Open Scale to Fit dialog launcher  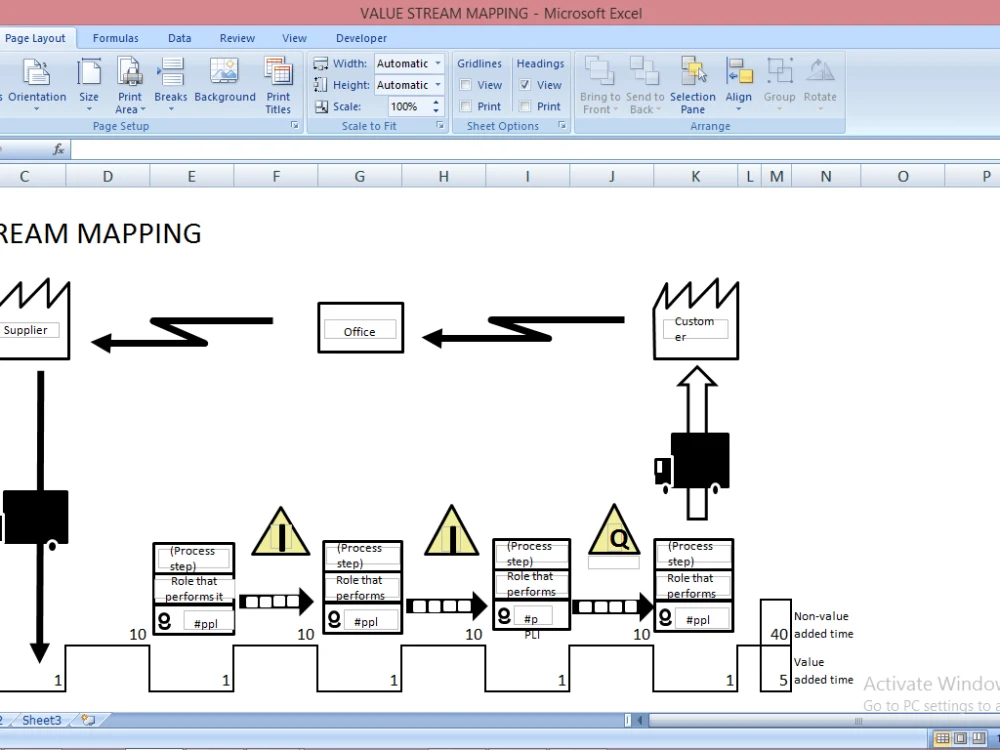tap(440, 126)
